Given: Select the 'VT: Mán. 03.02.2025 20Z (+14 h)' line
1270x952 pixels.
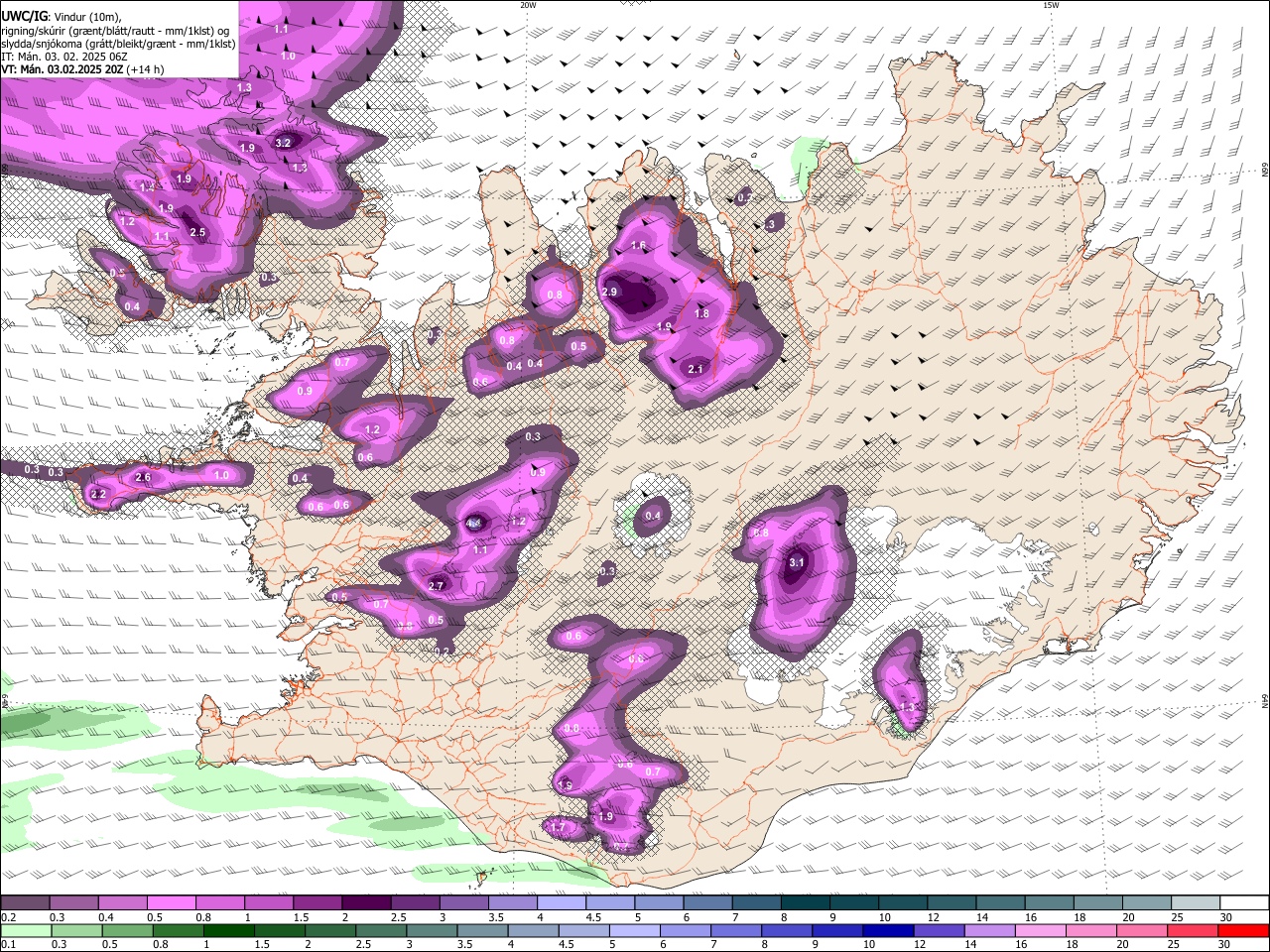Looking at the screenshot, I should pos(82,69).
